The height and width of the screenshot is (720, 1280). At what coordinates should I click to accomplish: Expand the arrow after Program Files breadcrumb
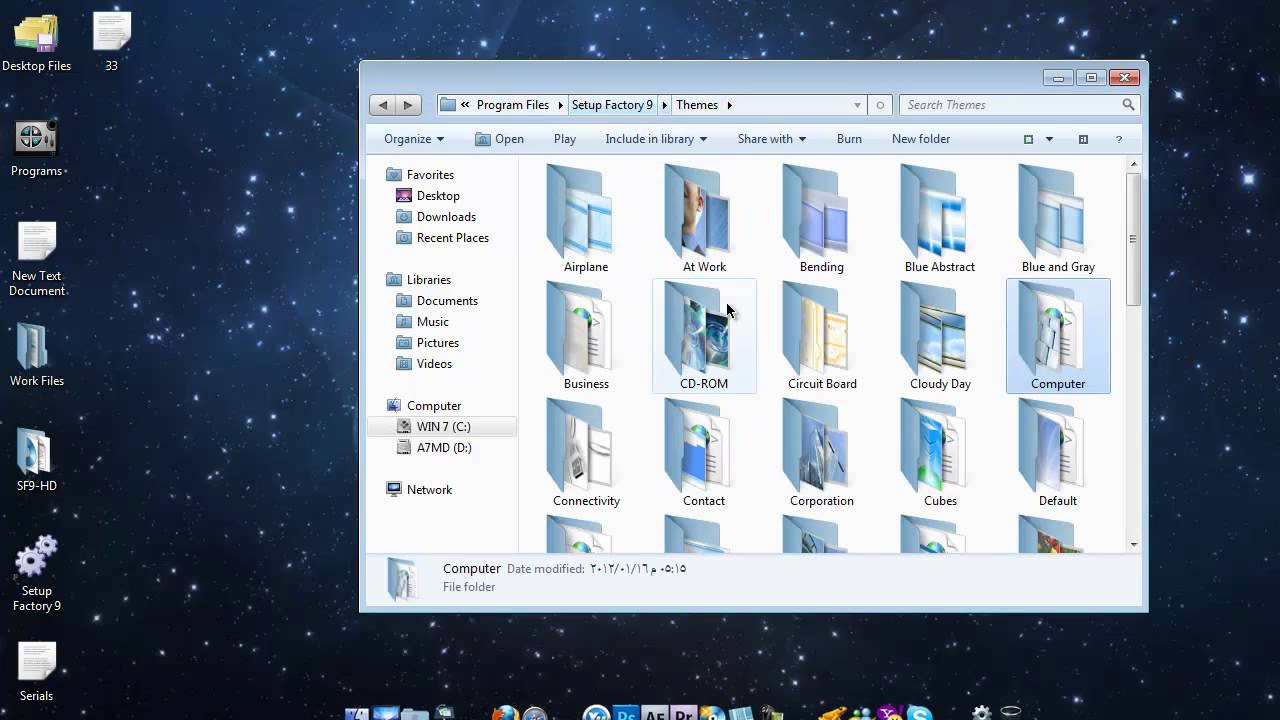tap(560, 105)
